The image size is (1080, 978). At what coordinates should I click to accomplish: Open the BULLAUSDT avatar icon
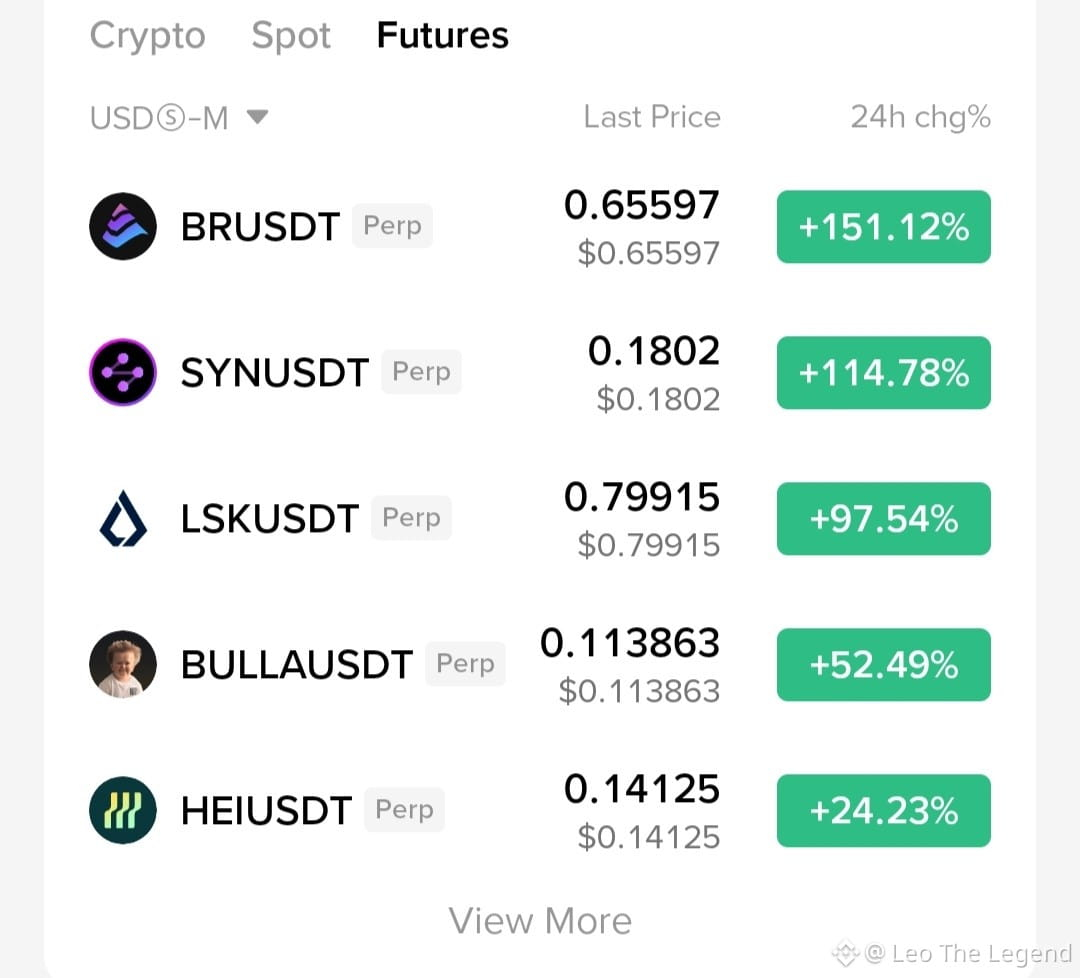coord(123,664)
